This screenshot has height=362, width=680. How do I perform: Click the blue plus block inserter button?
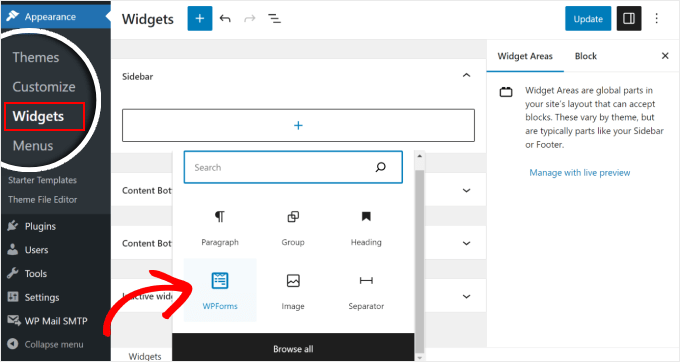(x=199, y=19)
